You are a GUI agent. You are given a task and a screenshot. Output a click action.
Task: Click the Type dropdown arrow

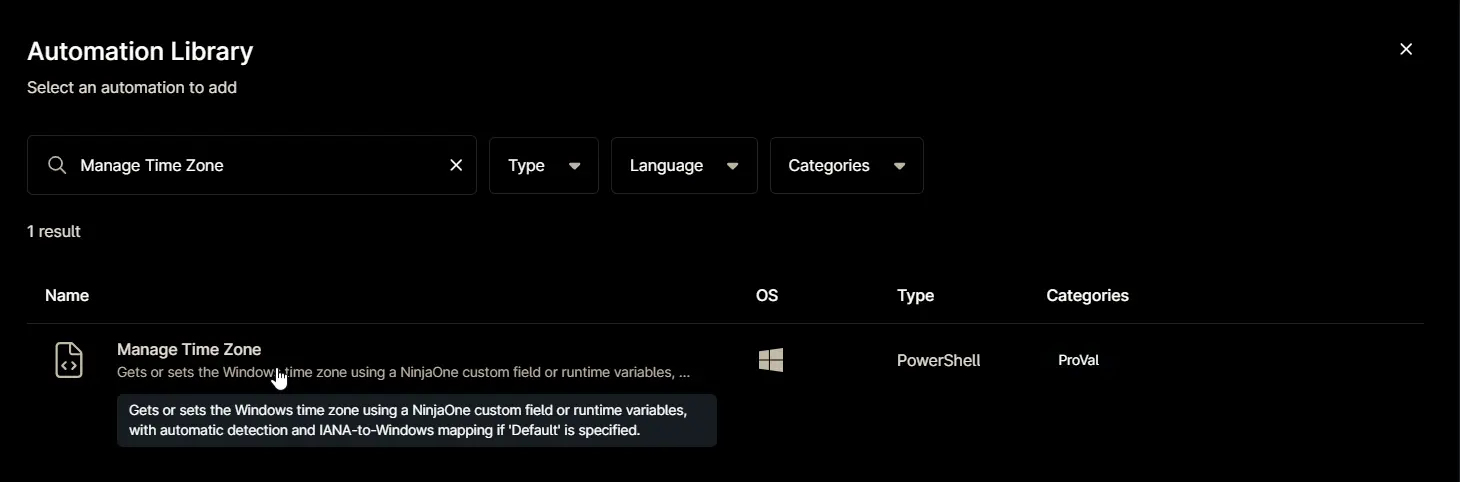click(575, 166)
